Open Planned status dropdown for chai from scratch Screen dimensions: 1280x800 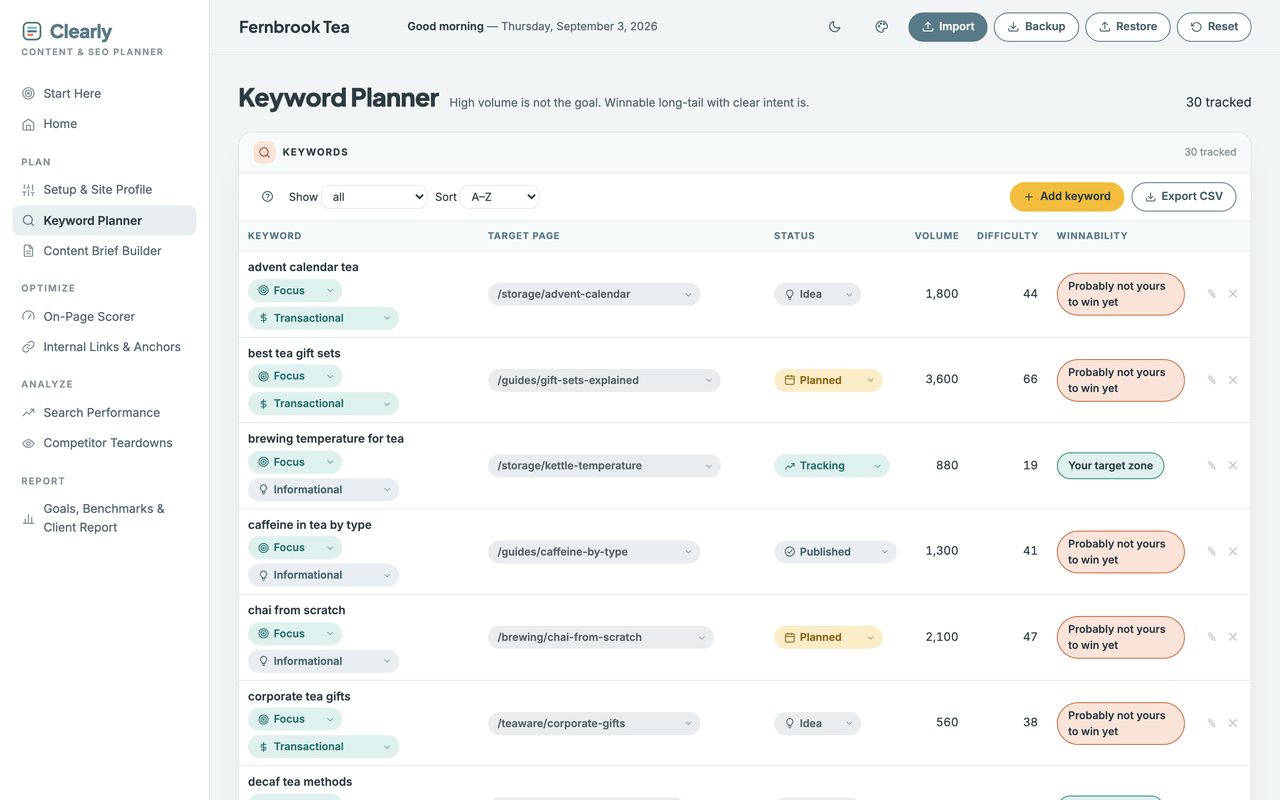[828, 637]
